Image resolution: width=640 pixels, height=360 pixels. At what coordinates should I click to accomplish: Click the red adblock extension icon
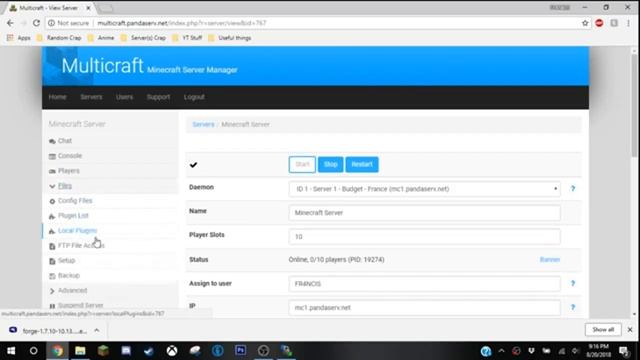599,23
